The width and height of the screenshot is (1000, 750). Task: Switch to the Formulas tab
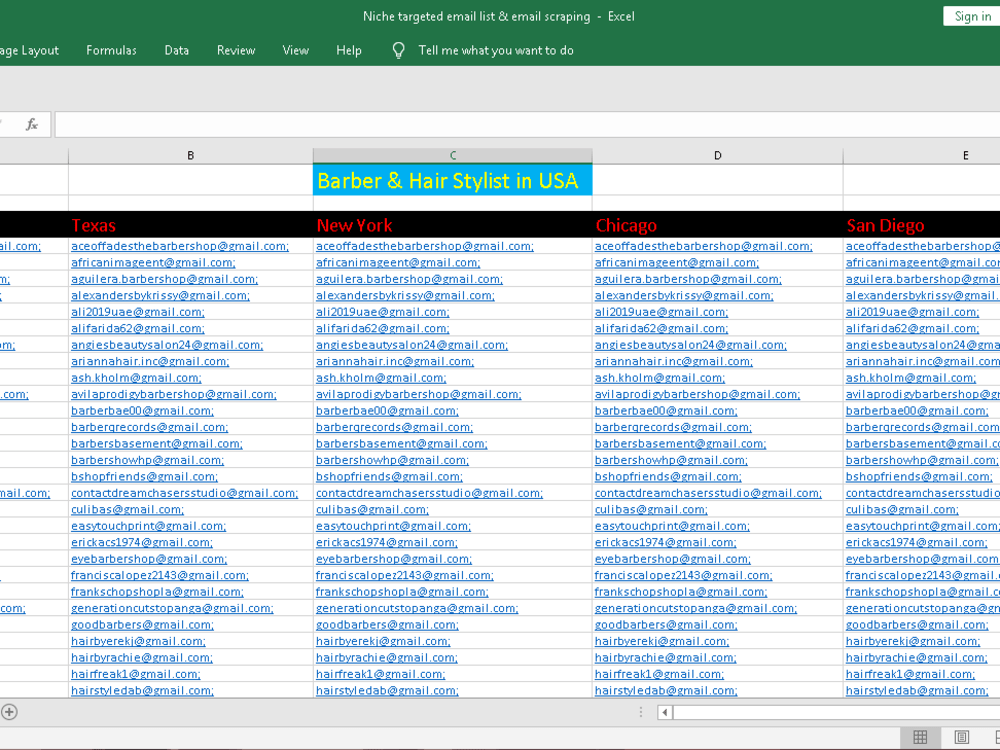111,50
